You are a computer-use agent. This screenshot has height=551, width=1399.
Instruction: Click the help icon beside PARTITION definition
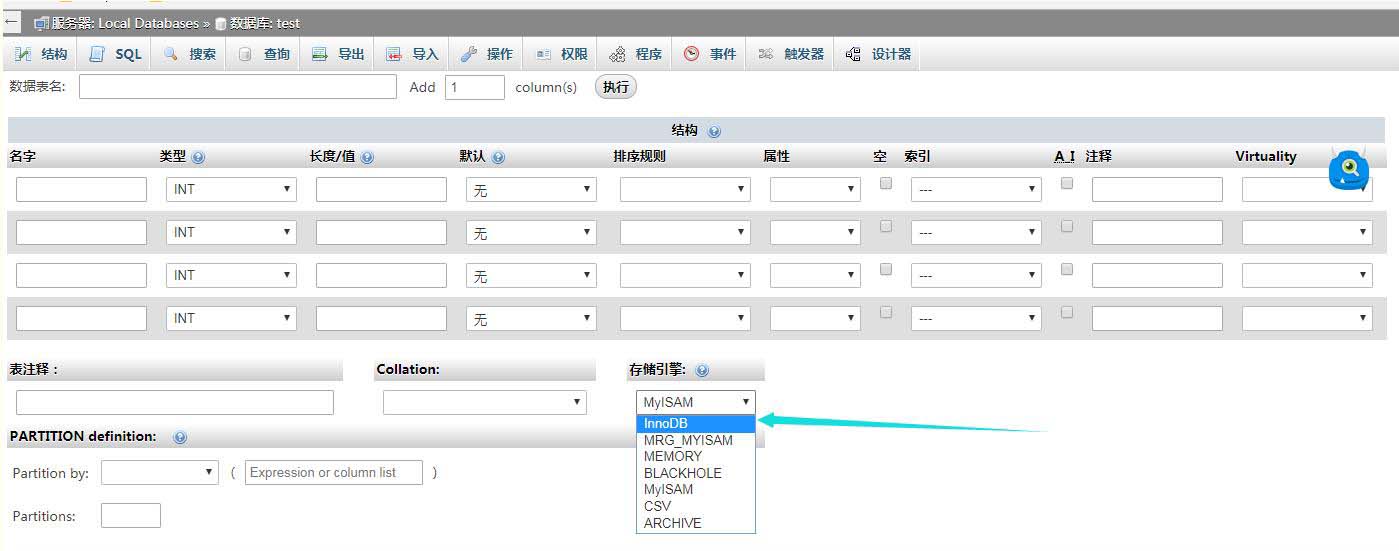point(180,438)
